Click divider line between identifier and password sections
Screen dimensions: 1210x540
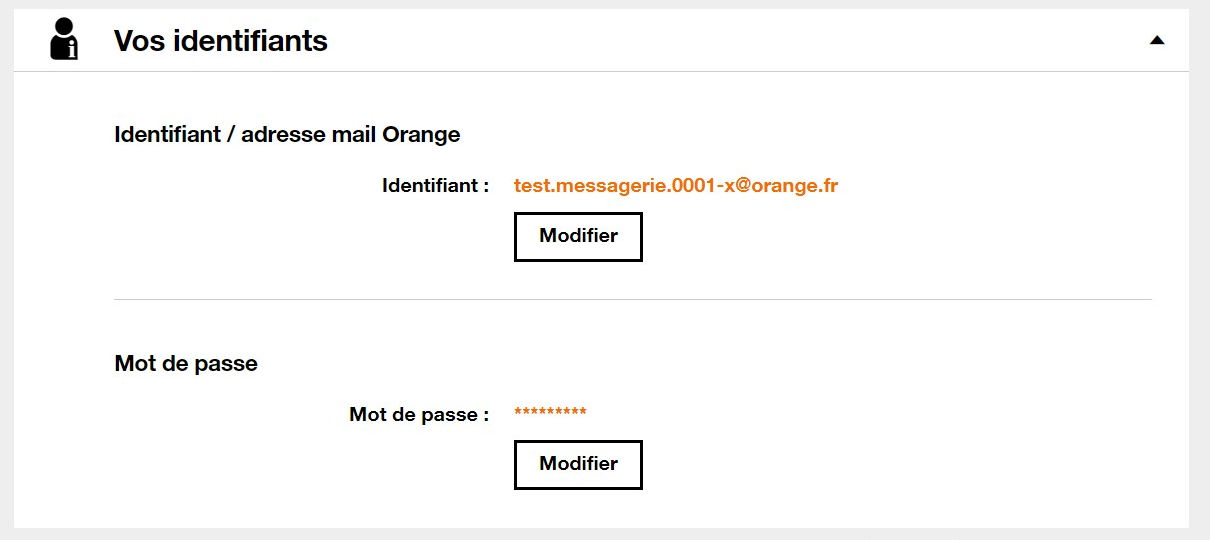tap(632, 300)
